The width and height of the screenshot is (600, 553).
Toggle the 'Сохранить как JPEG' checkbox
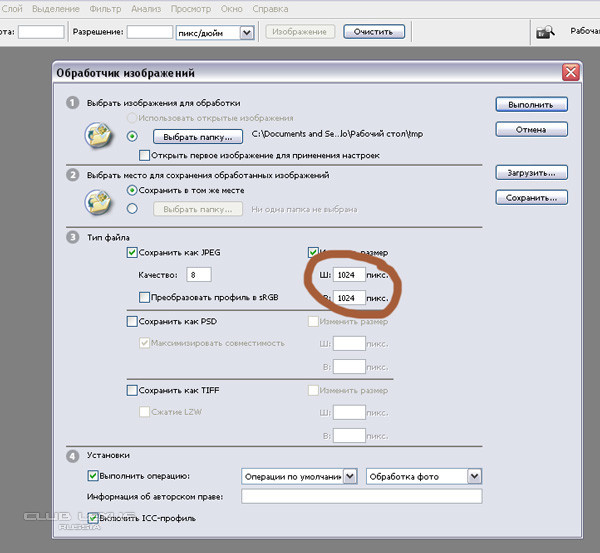point(132,253)
